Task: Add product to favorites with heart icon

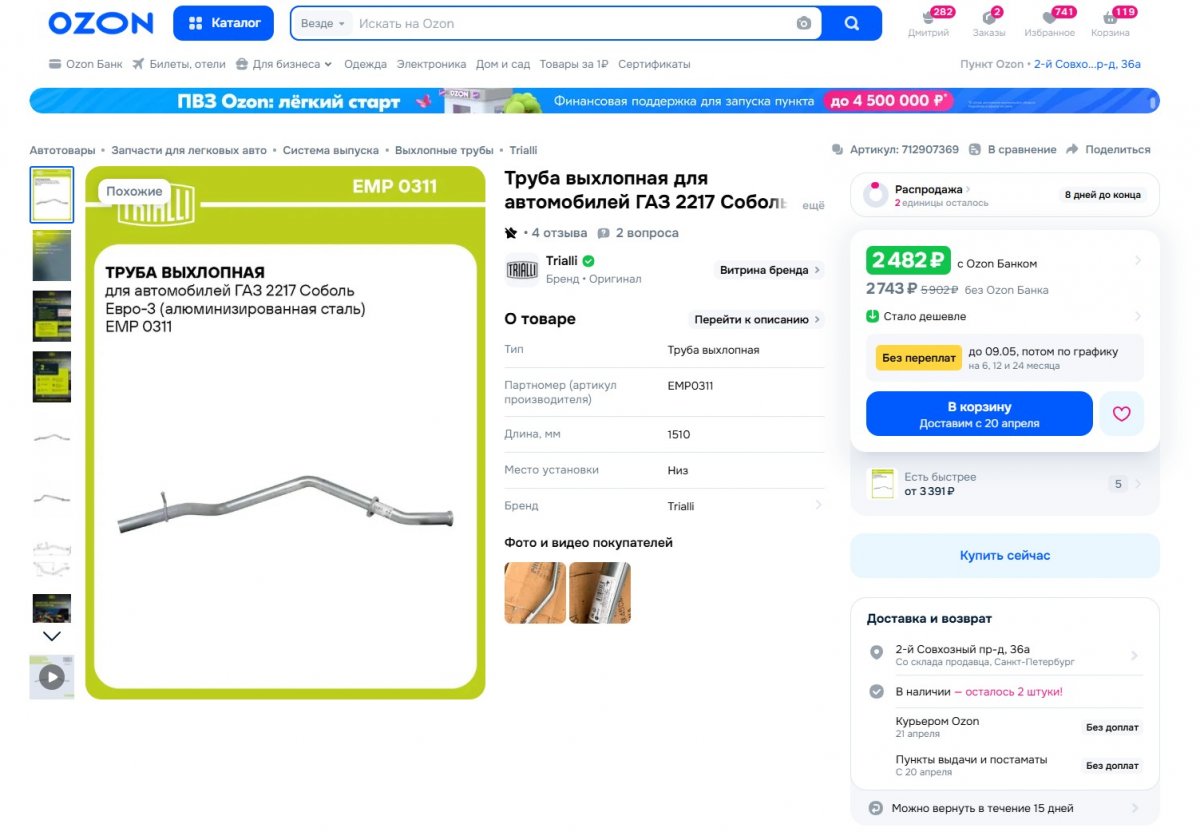Action: coord(1121,413)
